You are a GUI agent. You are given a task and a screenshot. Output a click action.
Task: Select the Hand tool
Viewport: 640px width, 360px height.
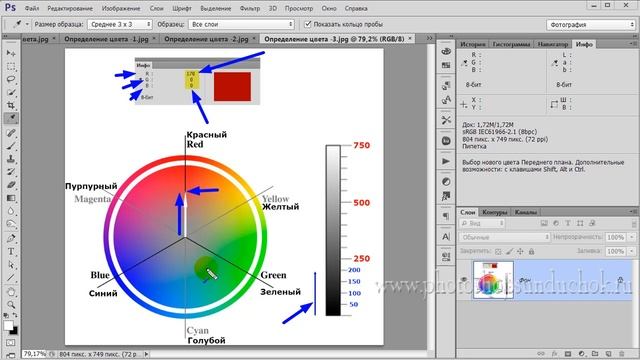pos(11,292)
